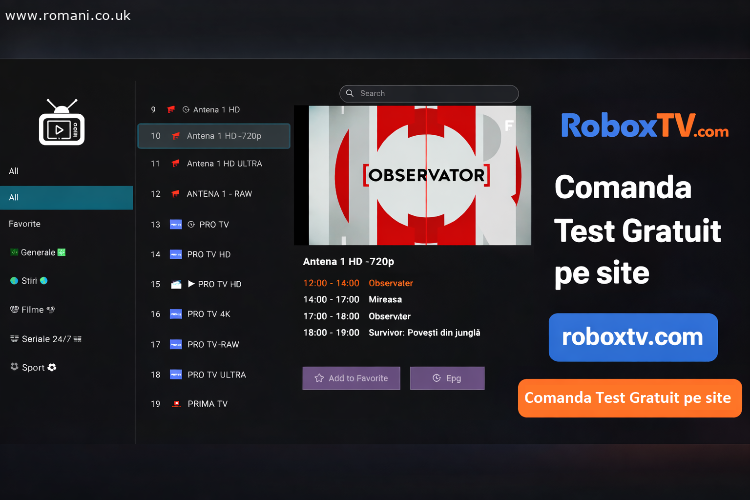The height and width of the screenshot is (500, 750).
Task: Click the Add to Favorite button
Action: pos(351,378)
